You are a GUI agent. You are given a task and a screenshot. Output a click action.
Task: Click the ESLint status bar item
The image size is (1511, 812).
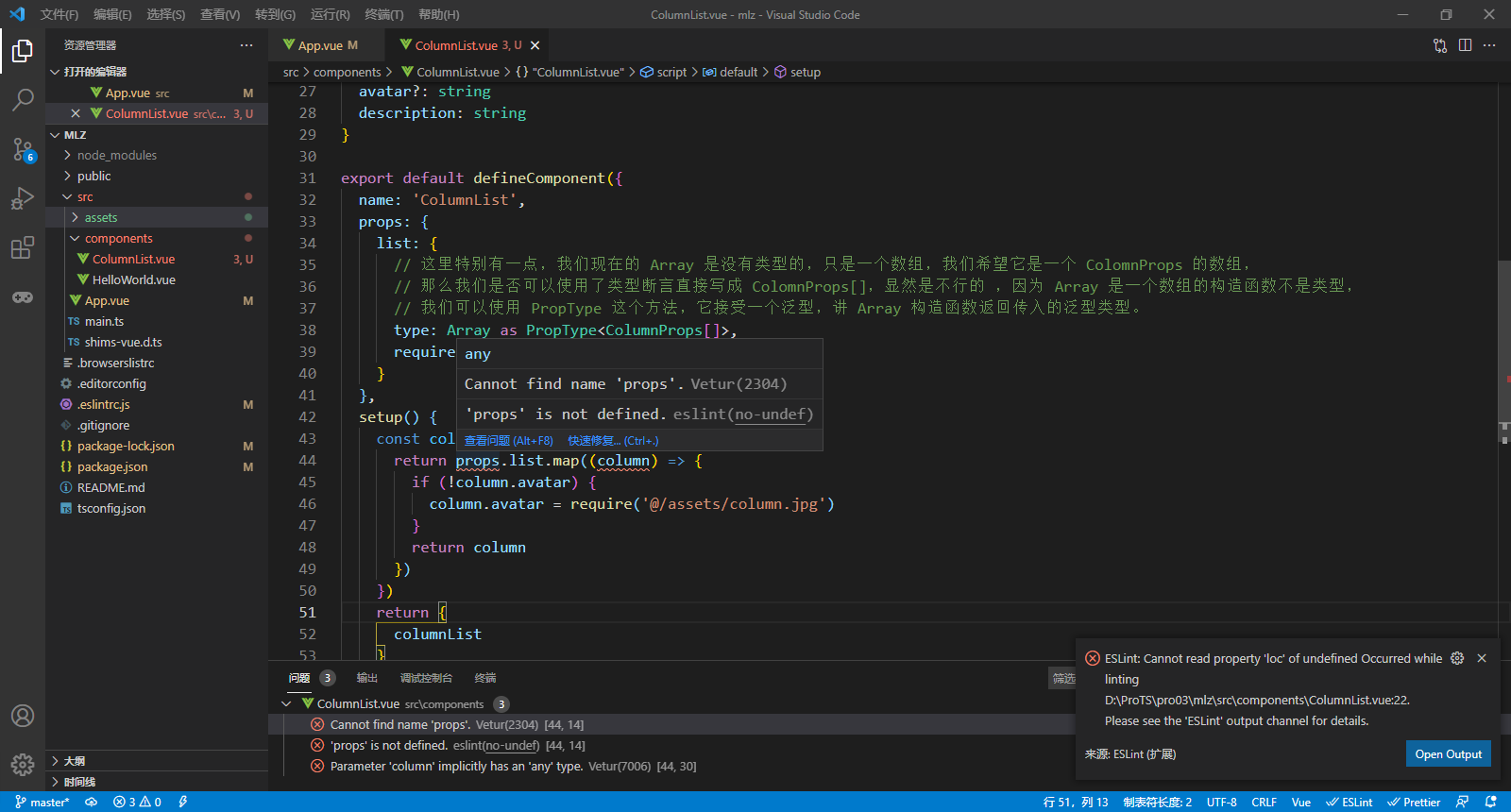[1350, 802]
